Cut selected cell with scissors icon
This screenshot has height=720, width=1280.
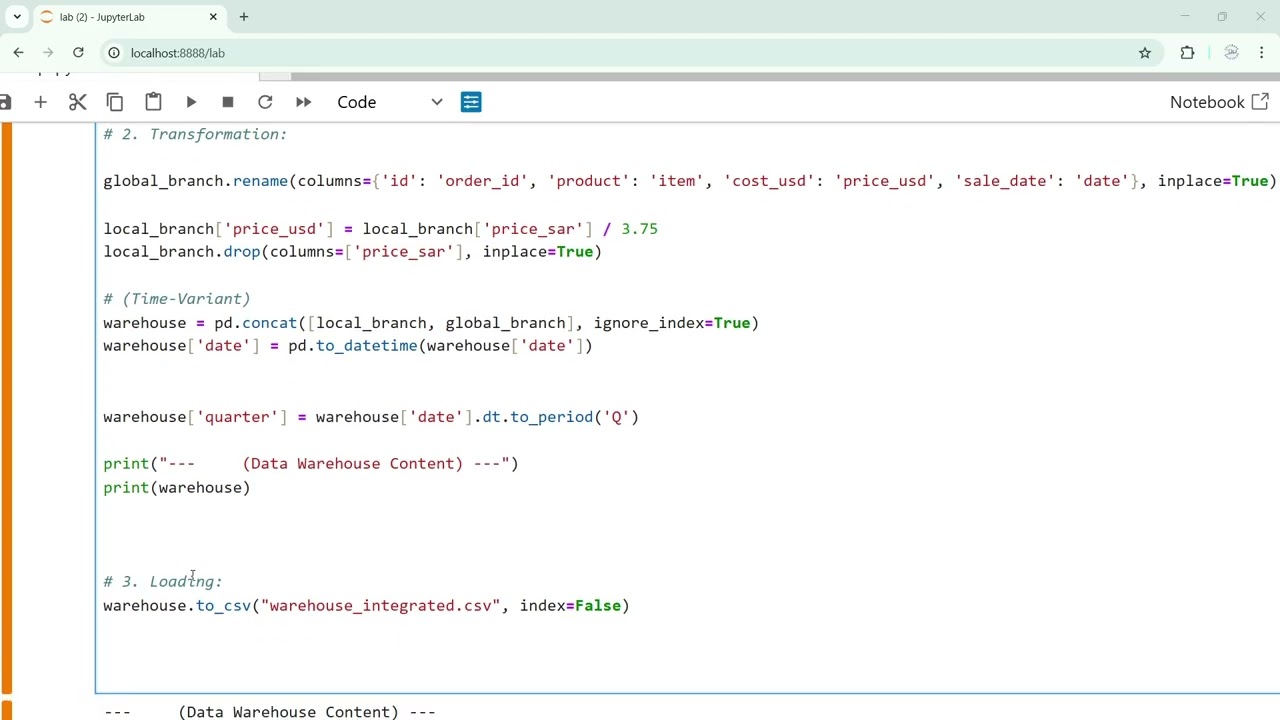click(x=77, y=102)
